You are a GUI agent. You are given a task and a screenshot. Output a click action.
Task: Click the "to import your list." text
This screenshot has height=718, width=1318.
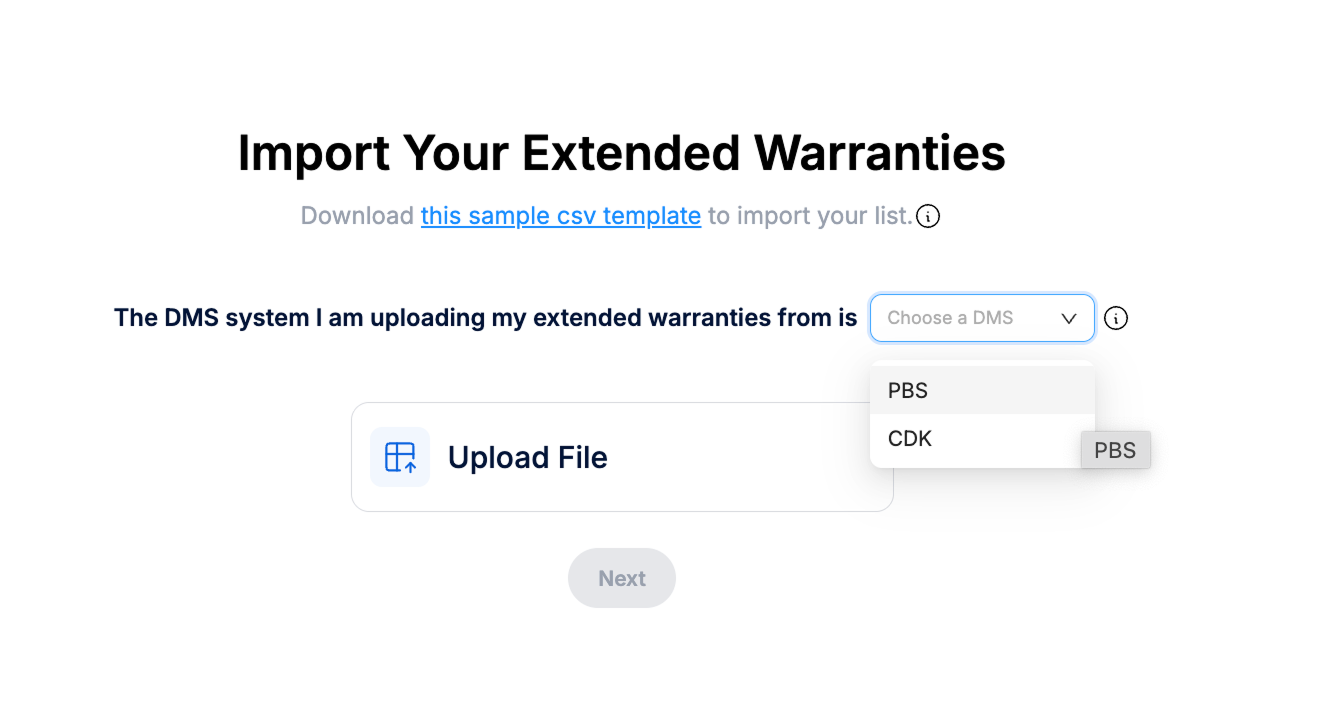810,216
